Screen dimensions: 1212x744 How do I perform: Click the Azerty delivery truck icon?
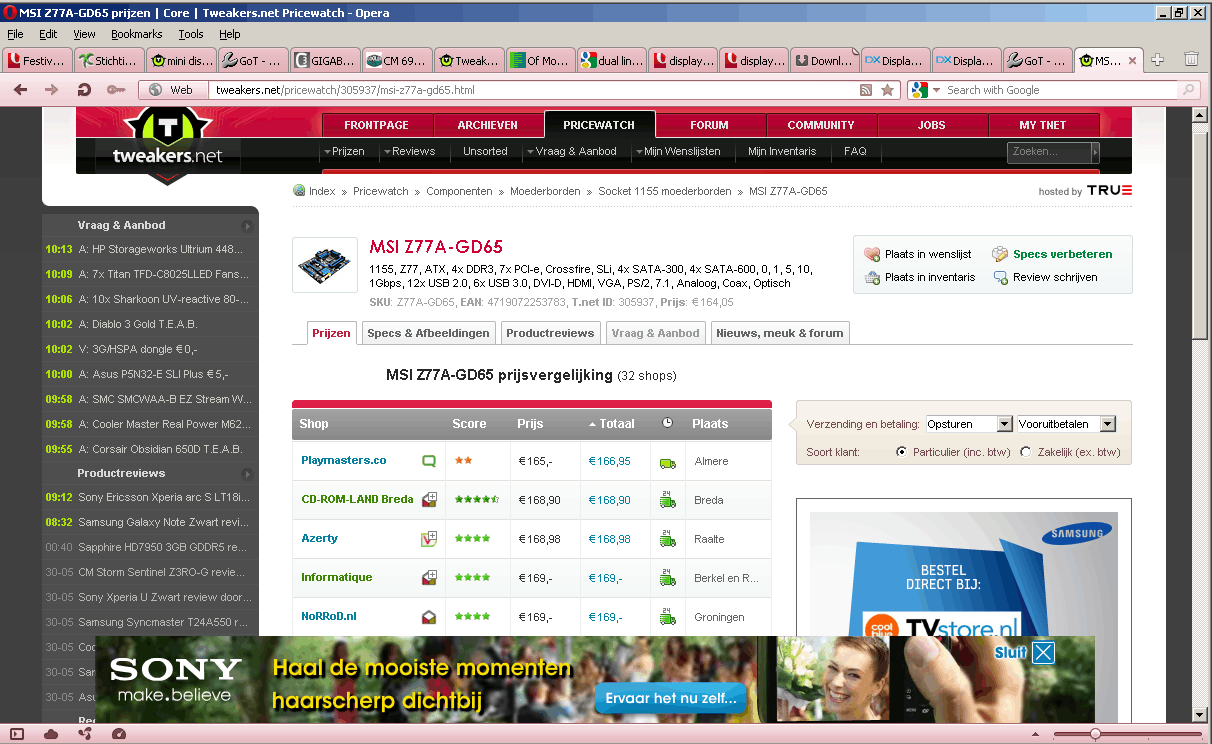[x=667, y=539]
